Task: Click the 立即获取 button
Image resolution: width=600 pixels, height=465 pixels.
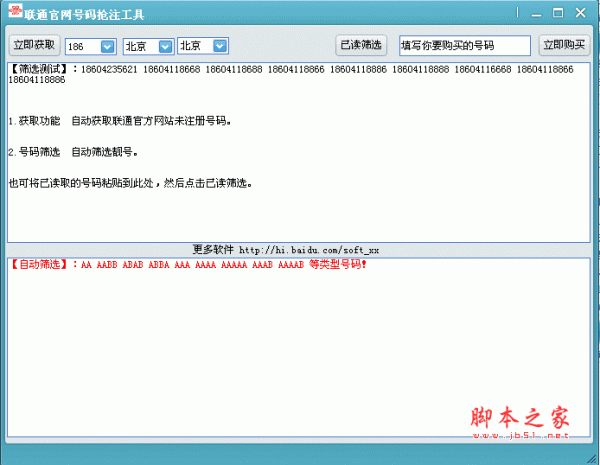Action: click(x=34, y=46)
